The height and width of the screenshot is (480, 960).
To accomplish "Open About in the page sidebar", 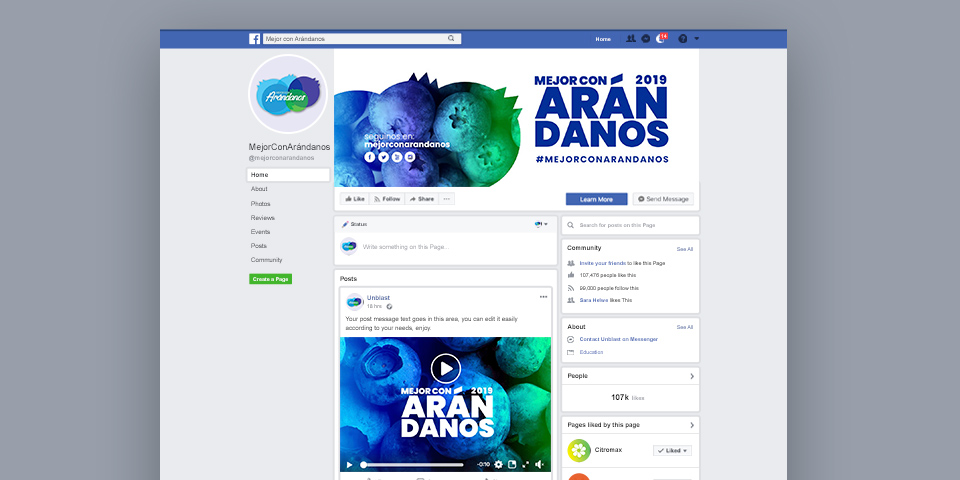I will [x=259, y=189].
